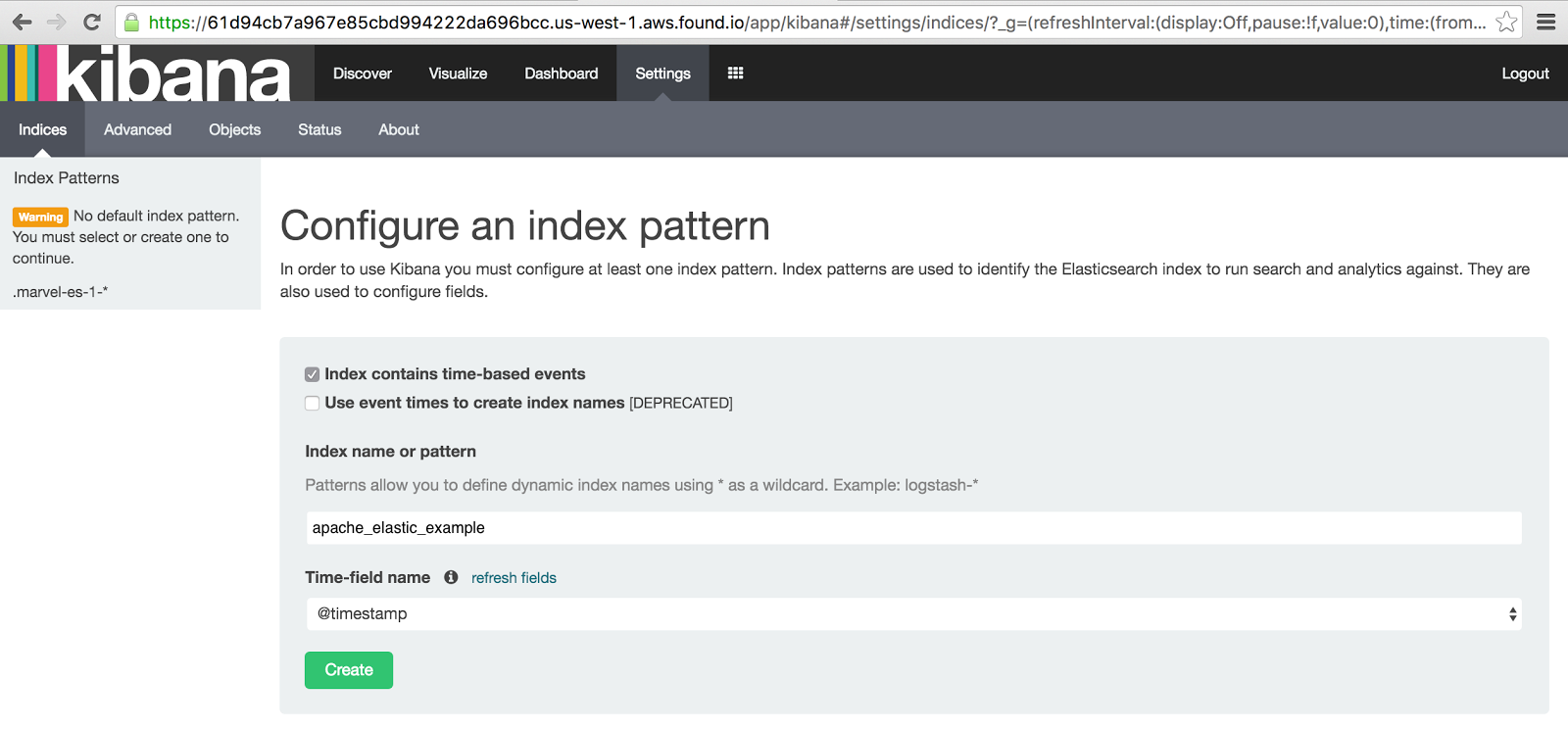This screenshot has height=729, width=1568.
Task: Uncheck Index contains time-based events
Action: (x=312, y=374)
